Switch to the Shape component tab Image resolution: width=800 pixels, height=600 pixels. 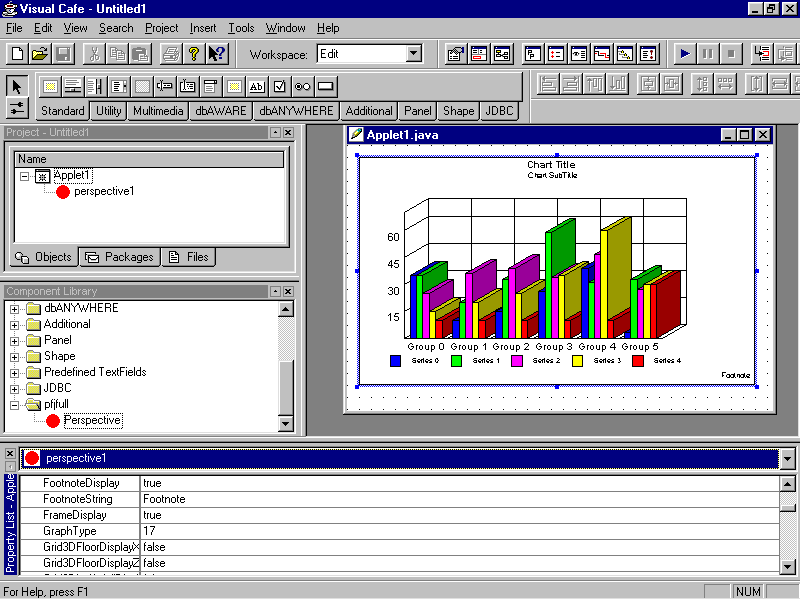click(458, 111)
